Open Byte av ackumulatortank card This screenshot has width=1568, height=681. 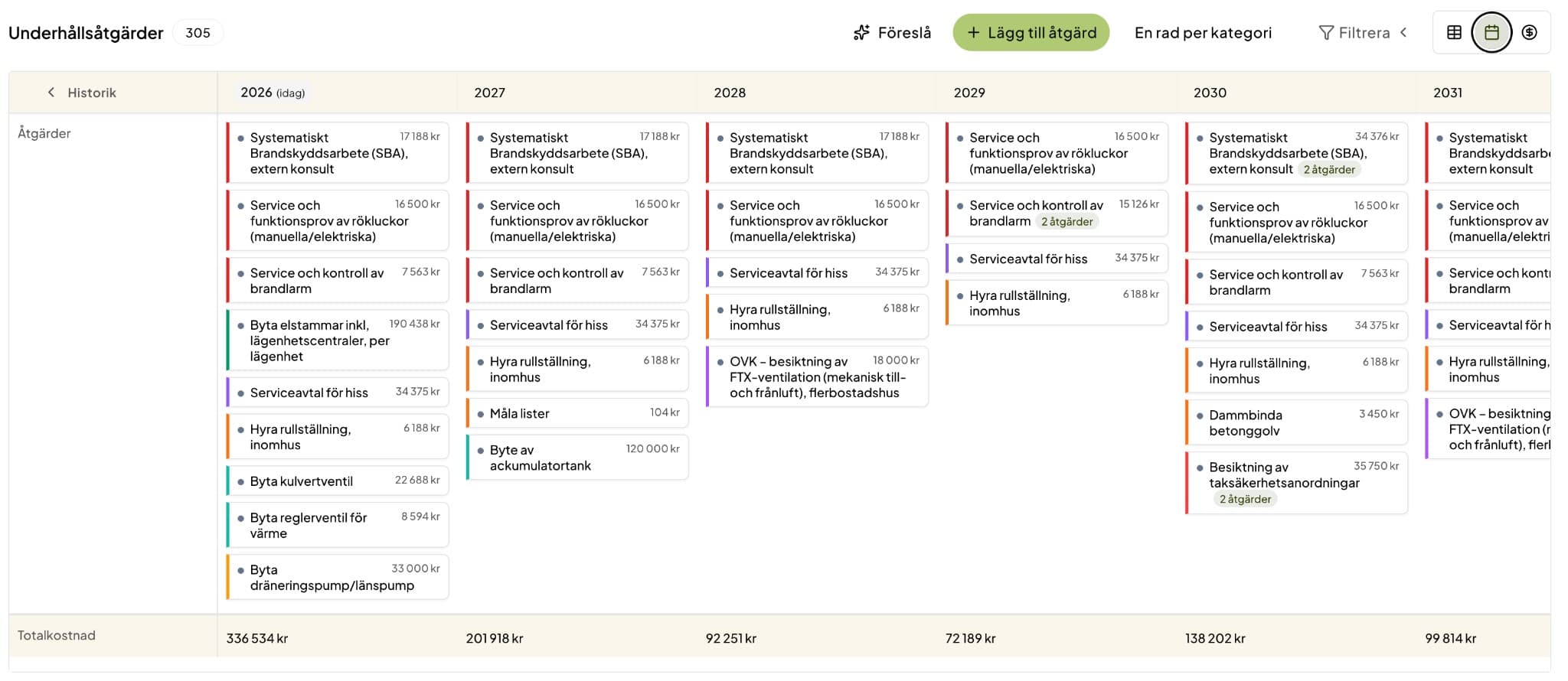tap(577, 458)
